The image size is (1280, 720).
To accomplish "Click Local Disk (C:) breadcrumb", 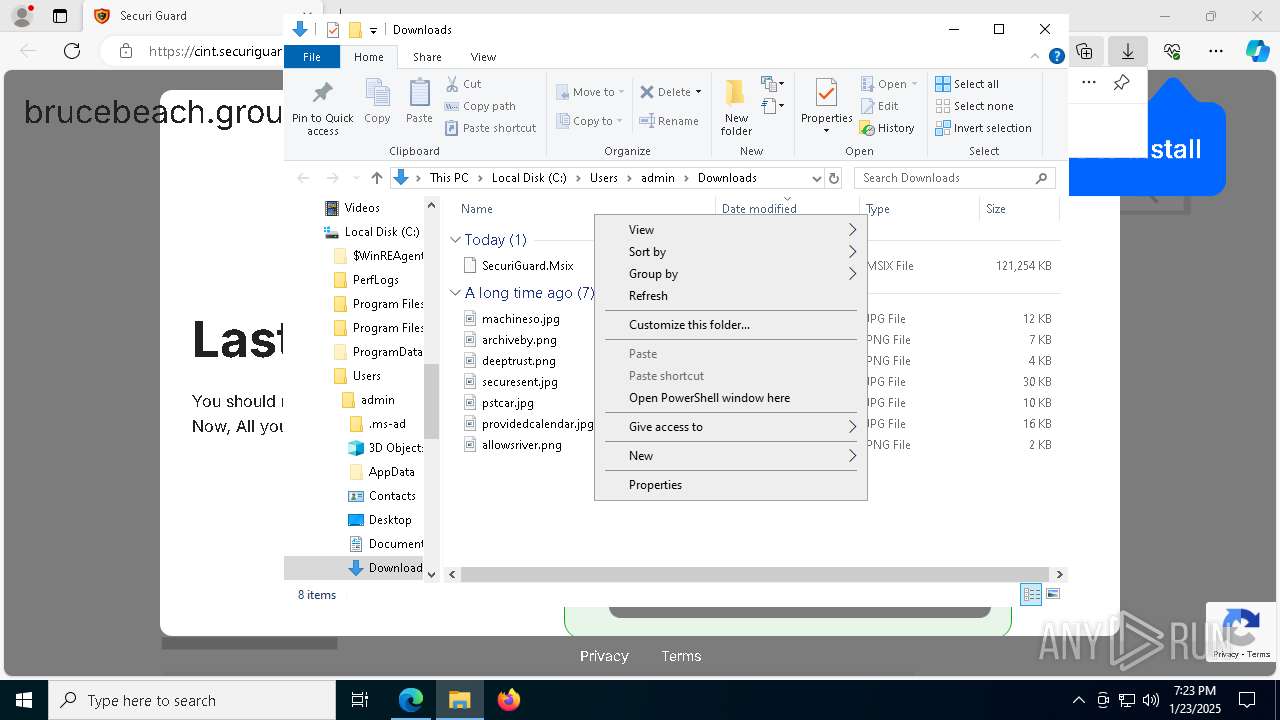I will click(x=528, y=178).
